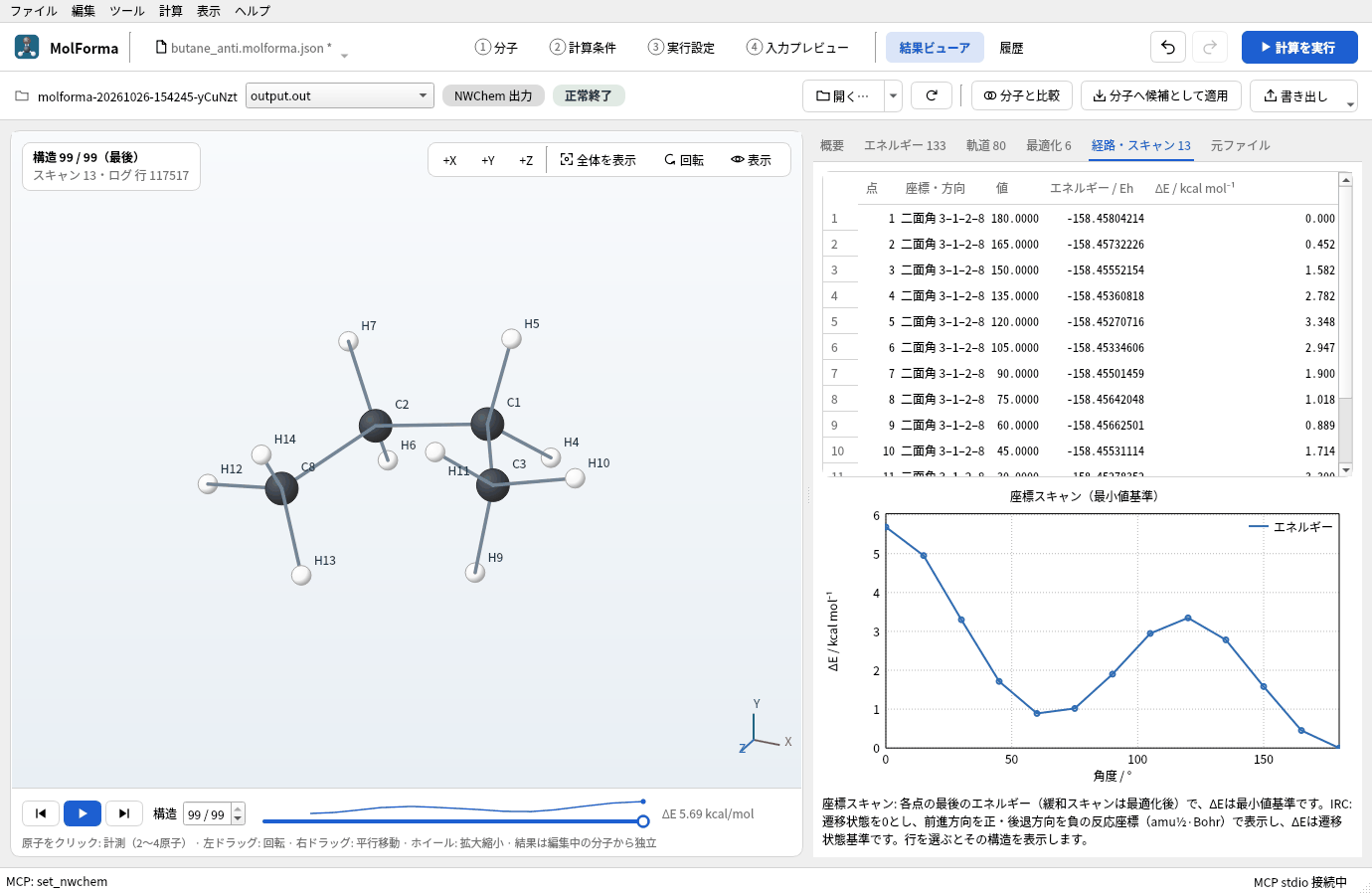Screen dimensions: 1372x895
Task: Jump to first structure frame
Action: (x=41, y=813)
